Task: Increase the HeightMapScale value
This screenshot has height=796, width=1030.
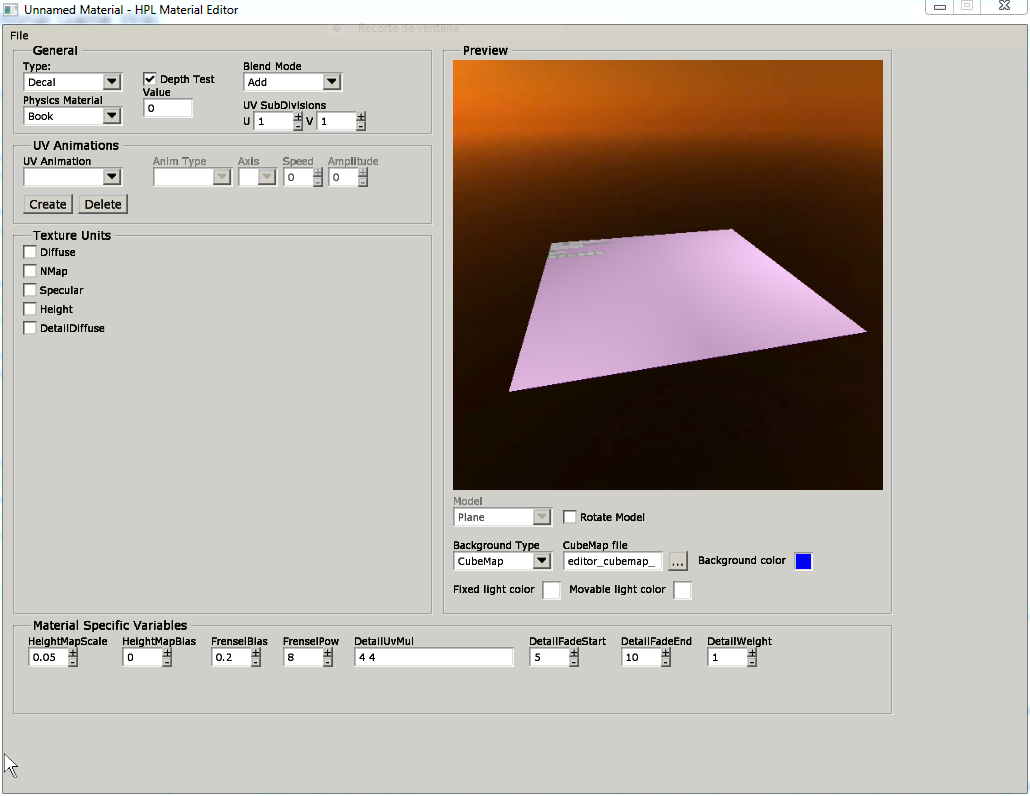Action: (73, 653)
